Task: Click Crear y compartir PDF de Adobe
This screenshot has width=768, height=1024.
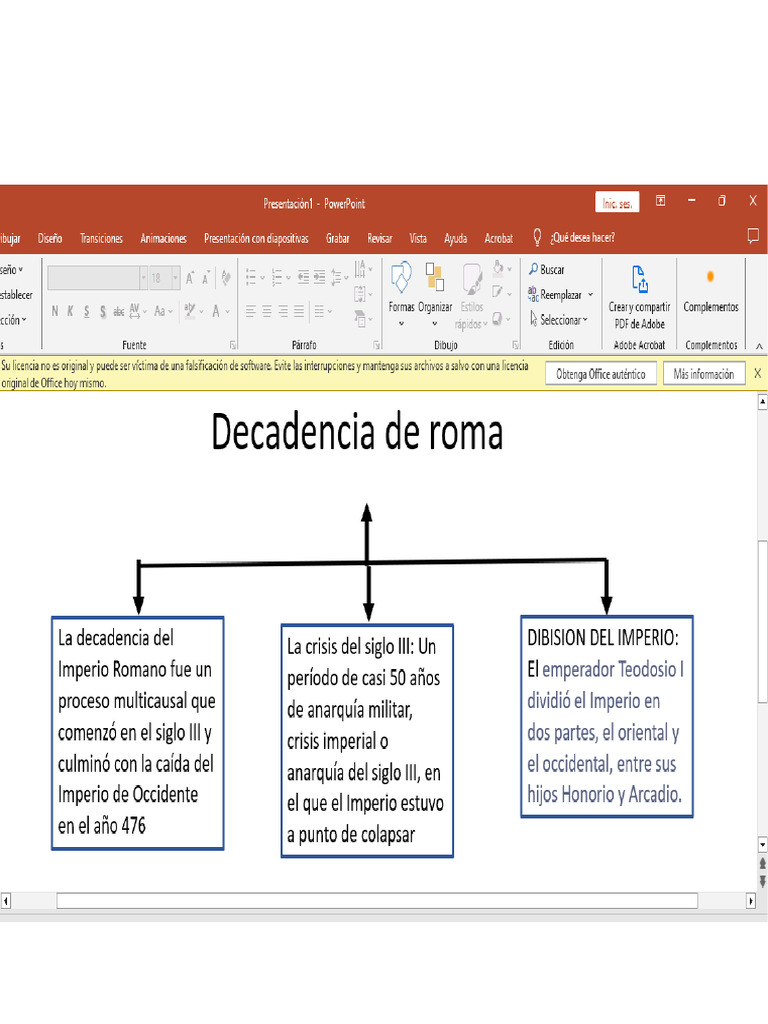Action: coord(639,296)
